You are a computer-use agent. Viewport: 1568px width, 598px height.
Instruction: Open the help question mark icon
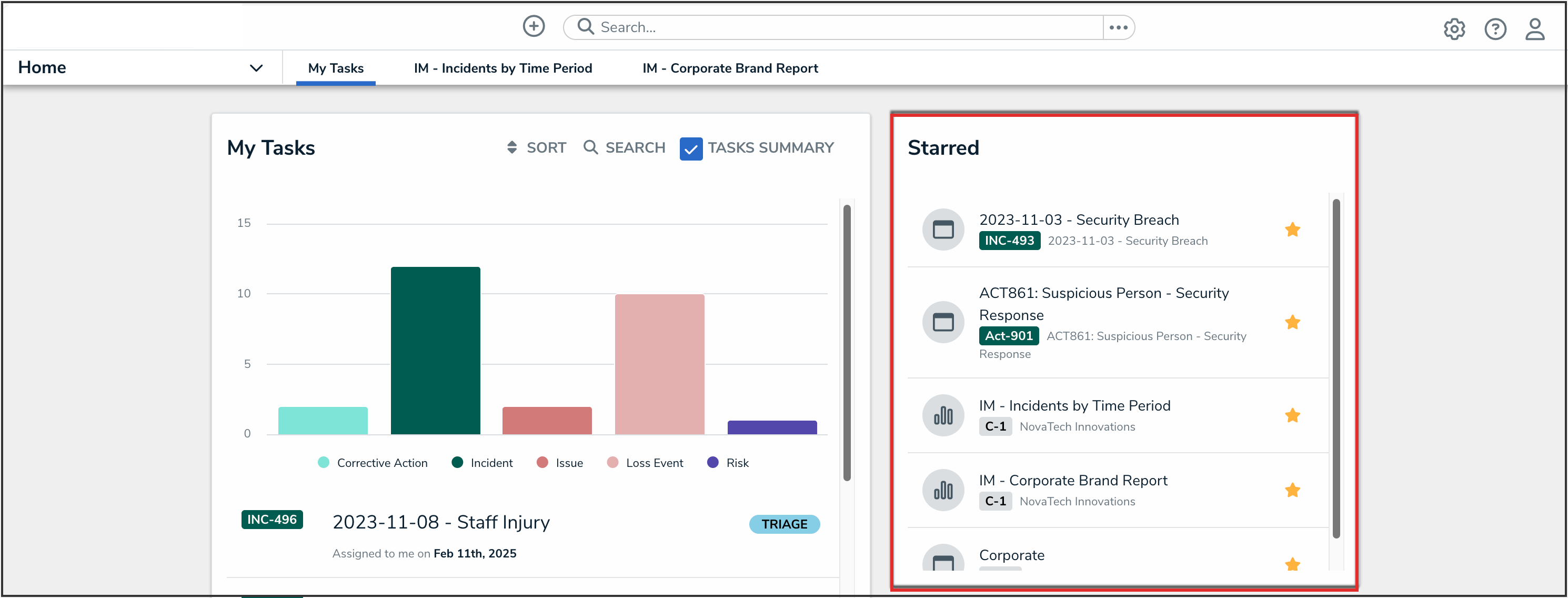pyautogui.click(x=1494, y=28)
